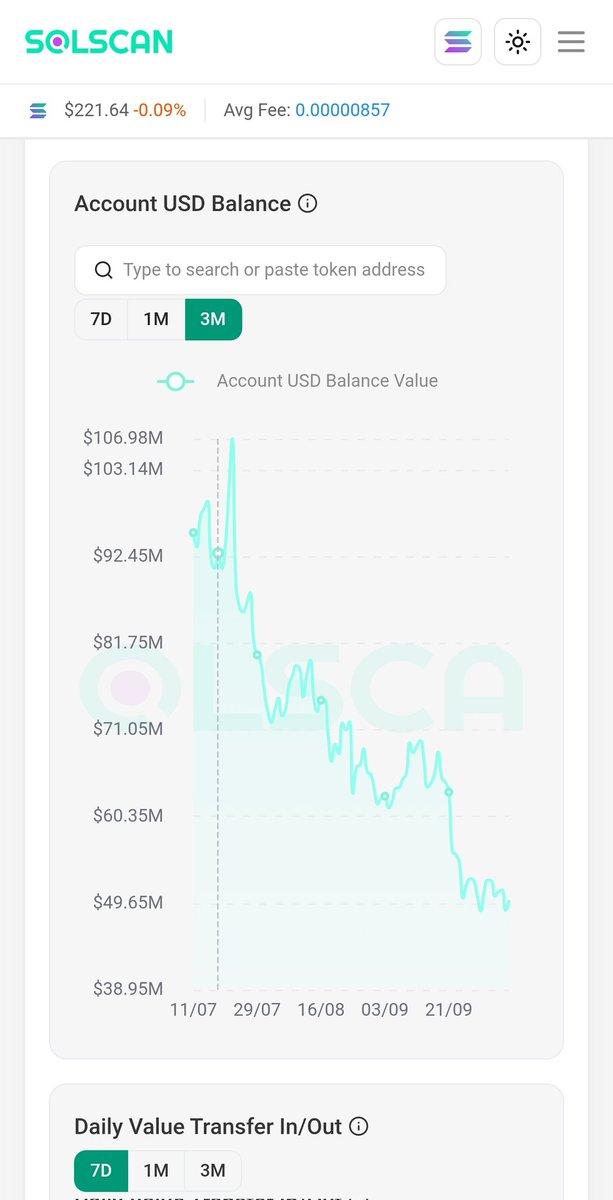This screenshot has height=1200, width=613.
Task: Select 7D for Daily Value Transfer
Action: (x=101, y=1170)
